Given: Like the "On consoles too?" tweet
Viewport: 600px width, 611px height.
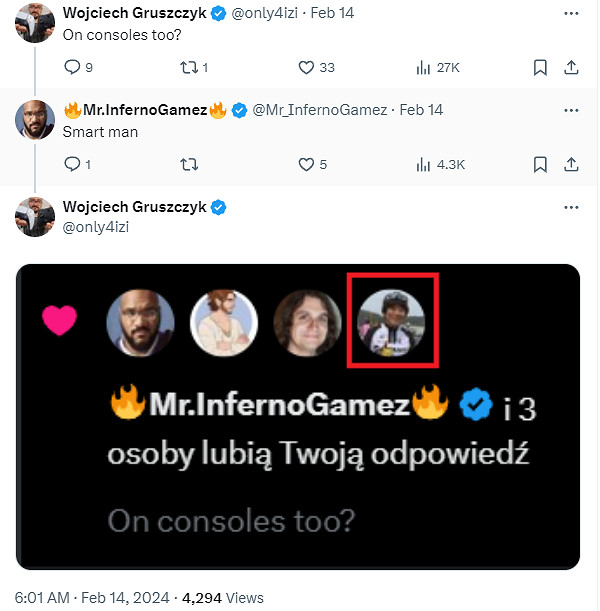Looking at the screenshot, I should tap(307, 67).
